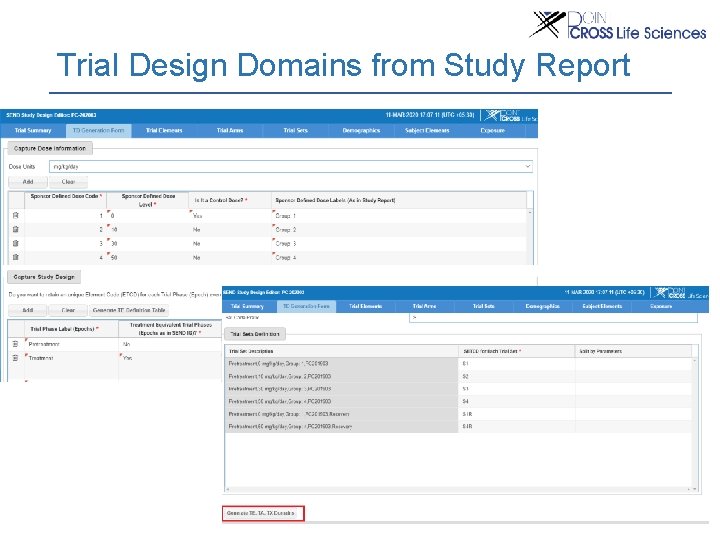The width and height of the screenshot is (720, 540).
Task: Open Trial Summary tab in dose information window
Action: (33, 130)
